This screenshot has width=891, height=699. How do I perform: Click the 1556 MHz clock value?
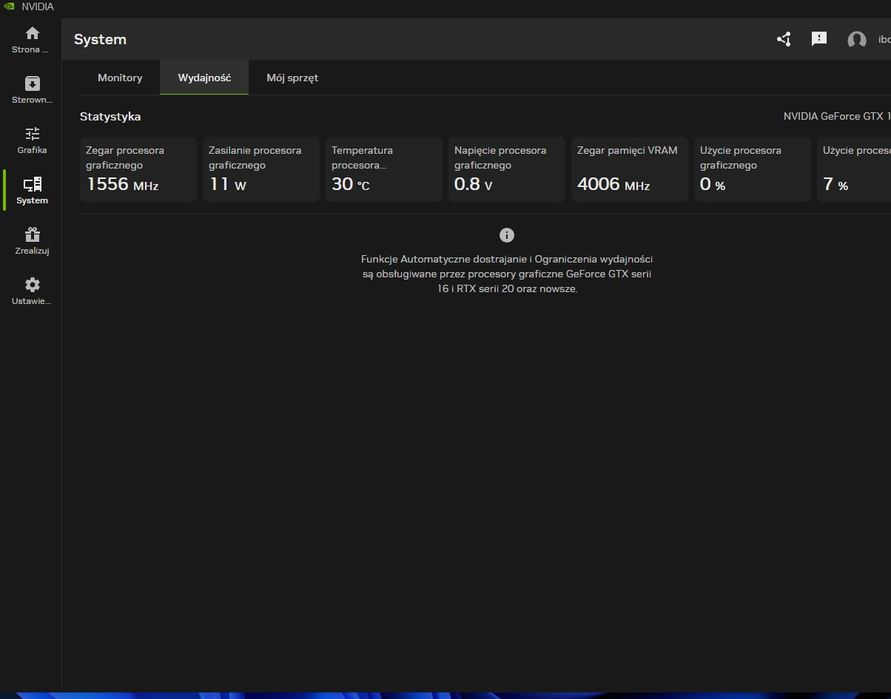(122, 184)
